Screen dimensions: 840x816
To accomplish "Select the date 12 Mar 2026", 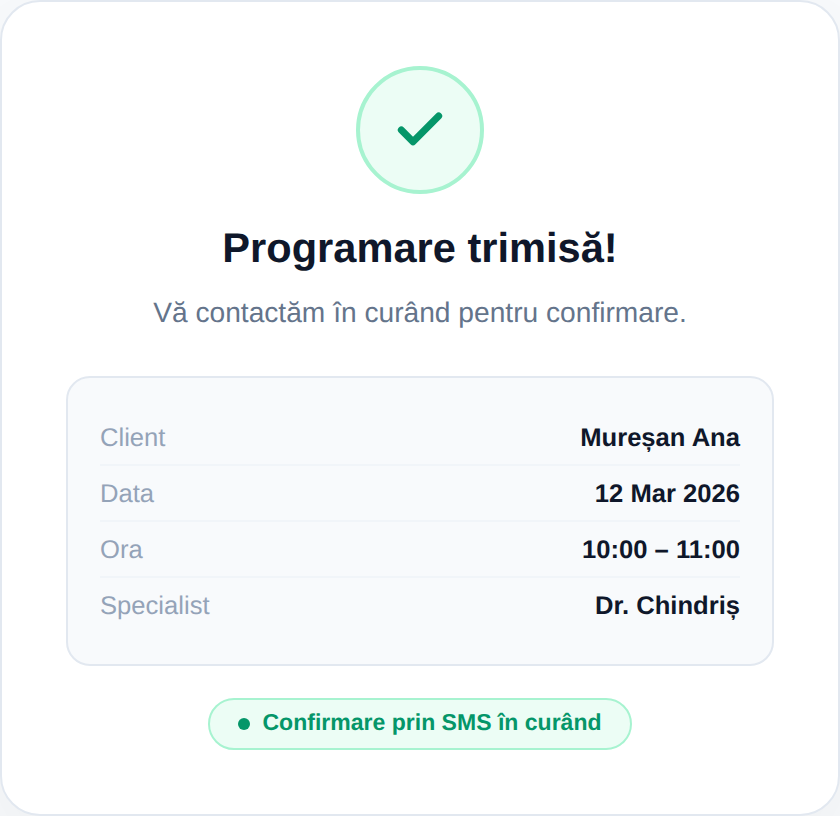I will (667, 493).
